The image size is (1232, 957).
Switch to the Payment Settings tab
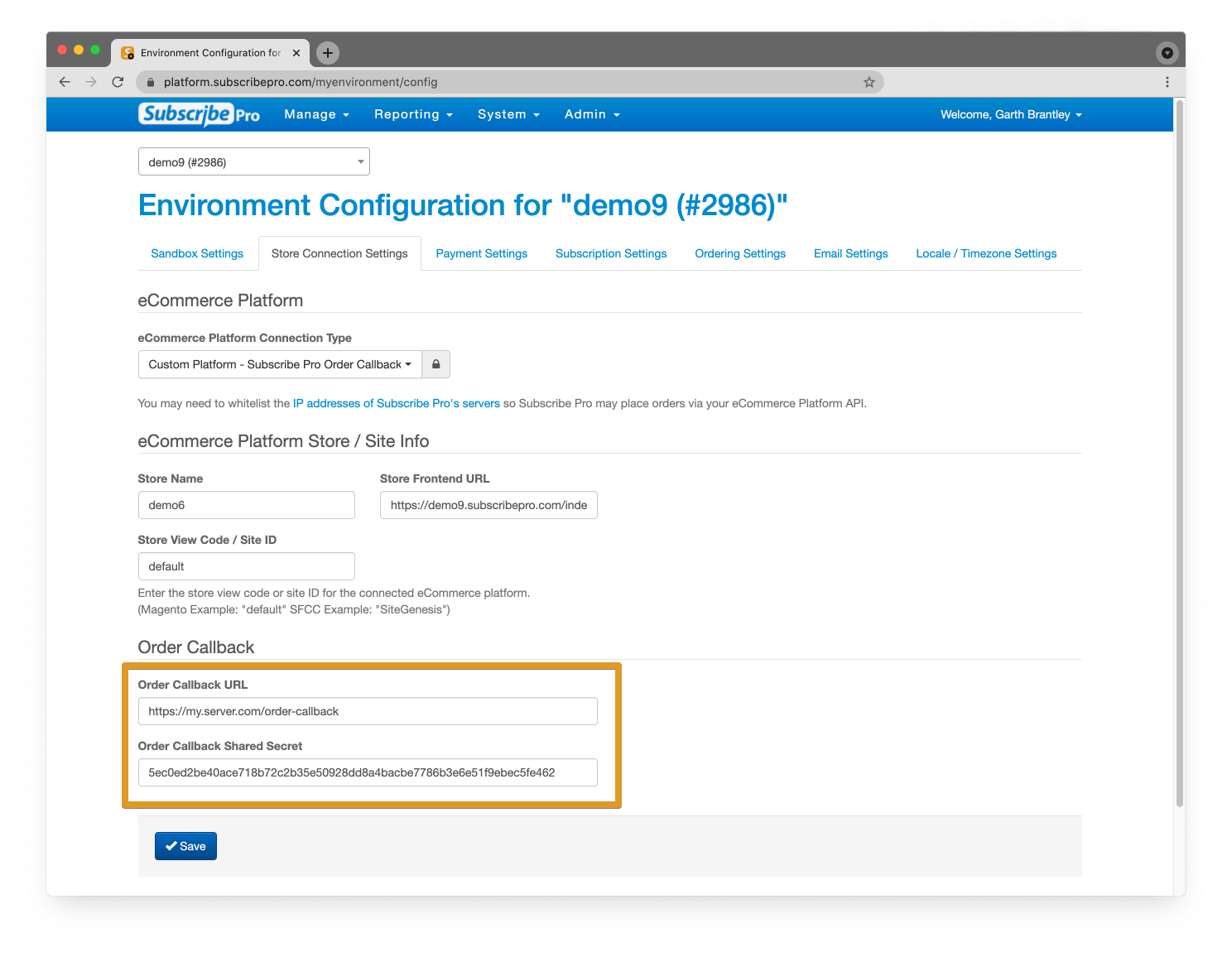pyautogui.click(x=482, y=253)
